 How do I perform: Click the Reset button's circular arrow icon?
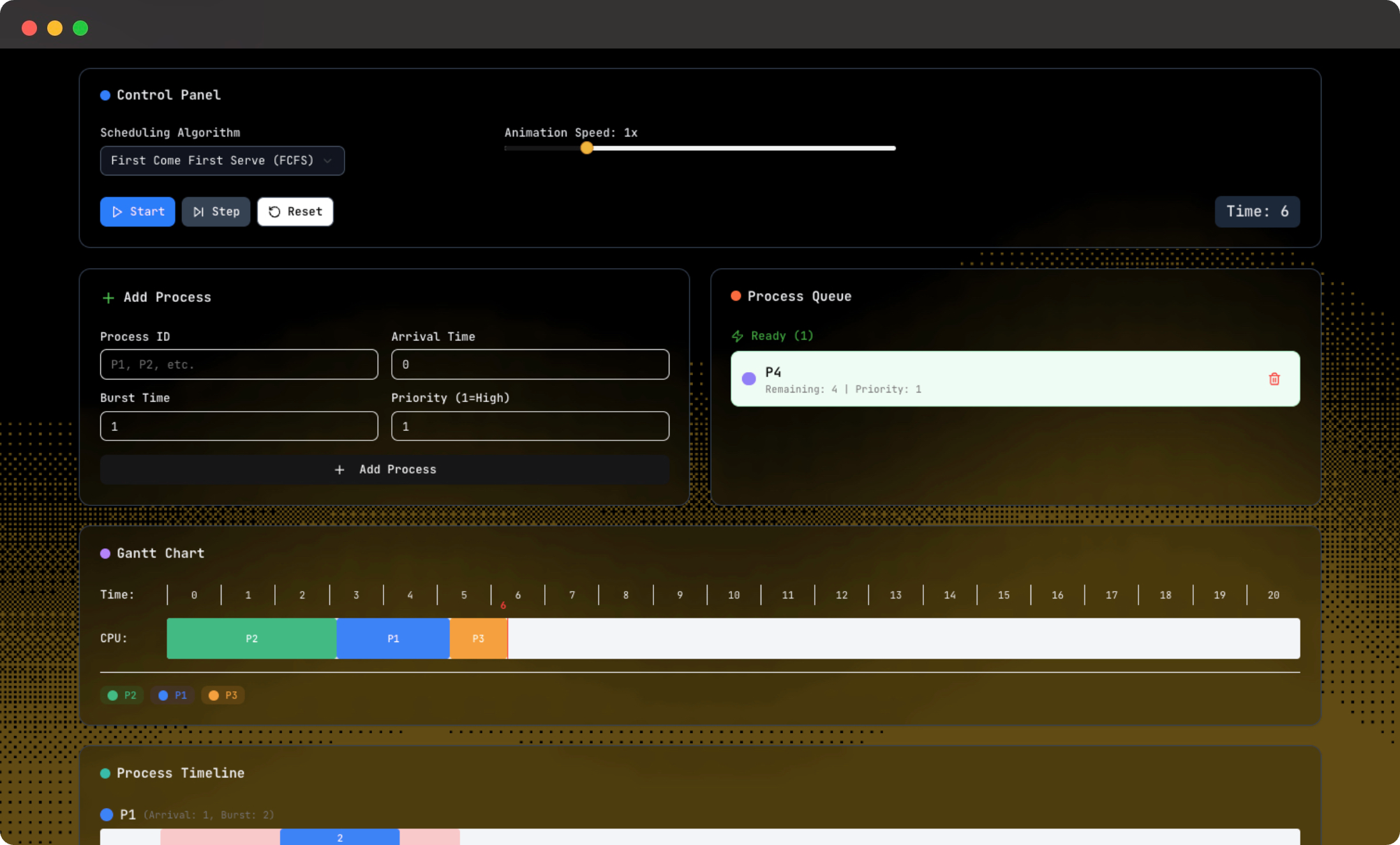coord(274,212)
